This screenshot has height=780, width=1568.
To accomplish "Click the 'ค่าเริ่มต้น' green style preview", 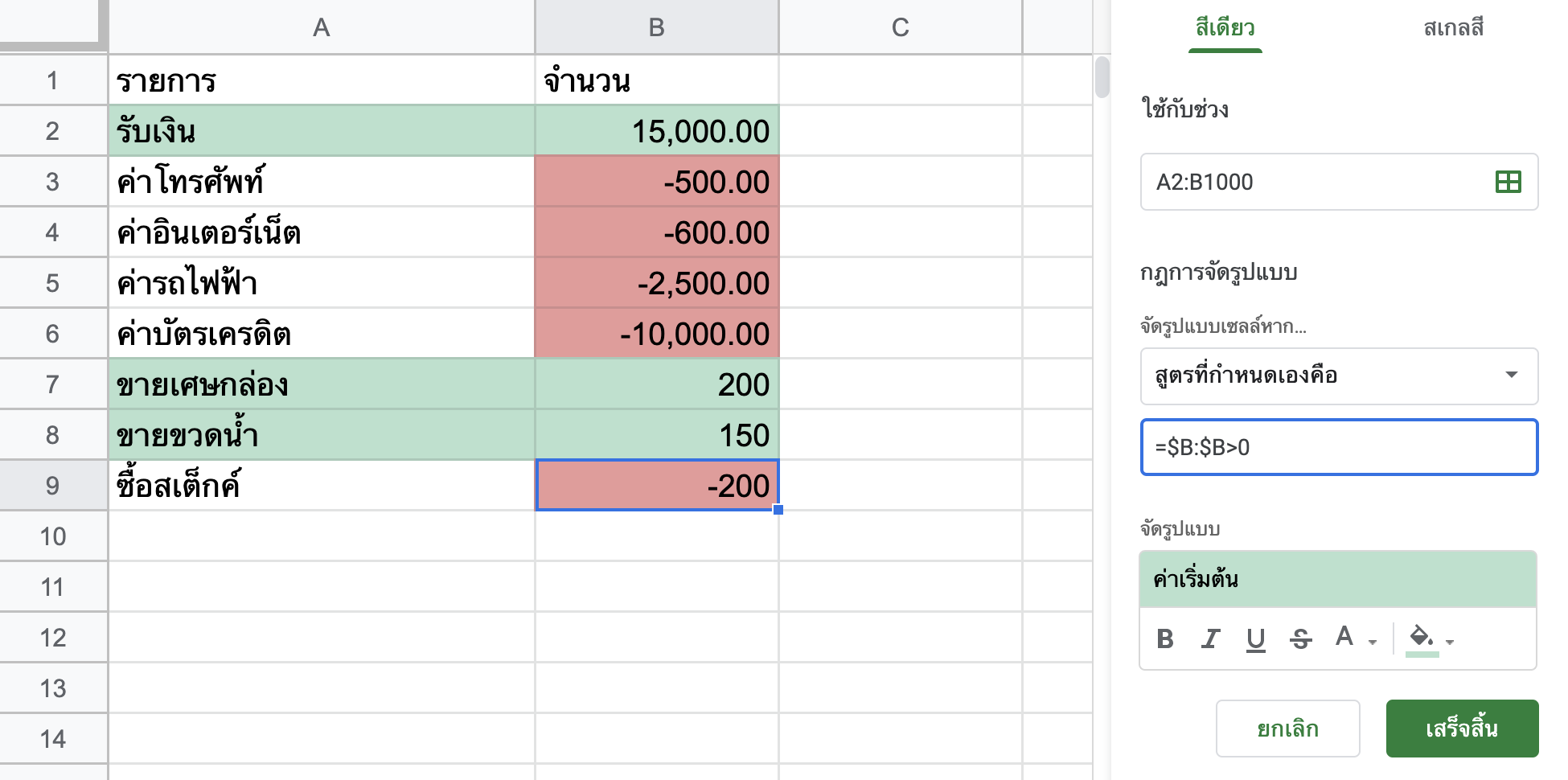I will [x=1338, y=579].
